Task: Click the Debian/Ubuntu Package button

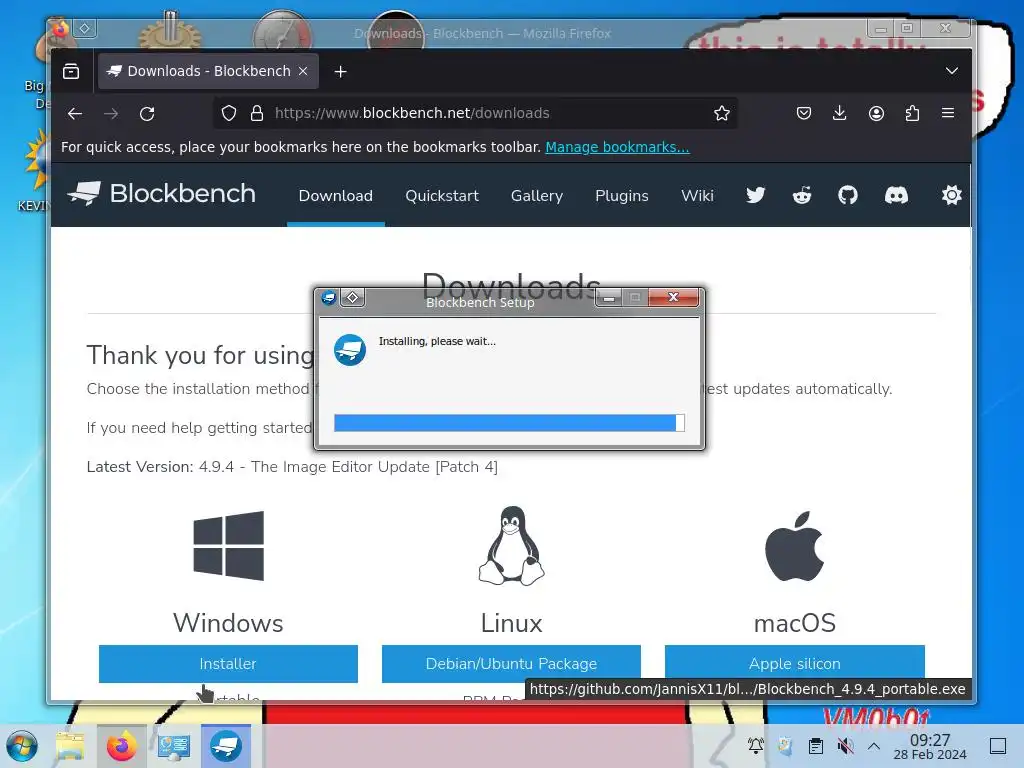Action: tap(511, 664)
